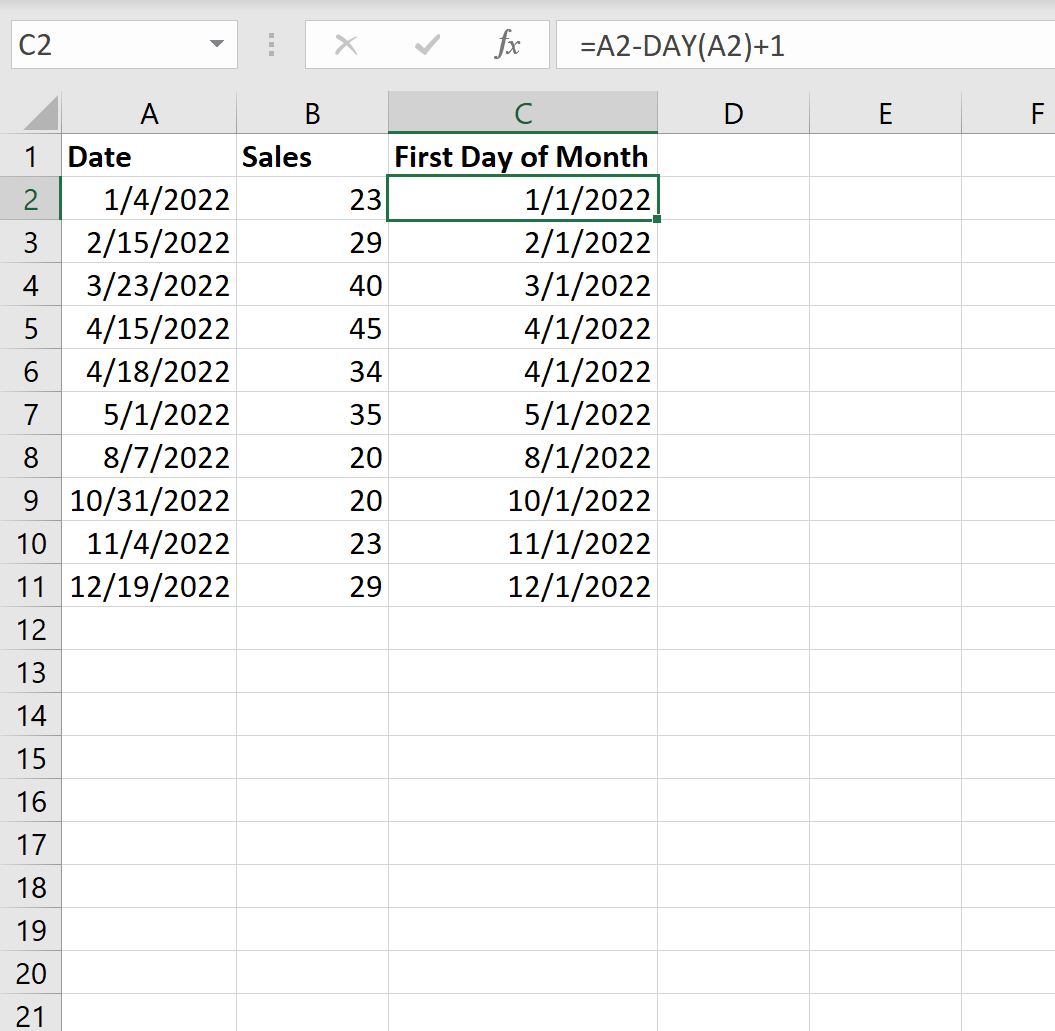Select row 1 header

click(30, 156)
